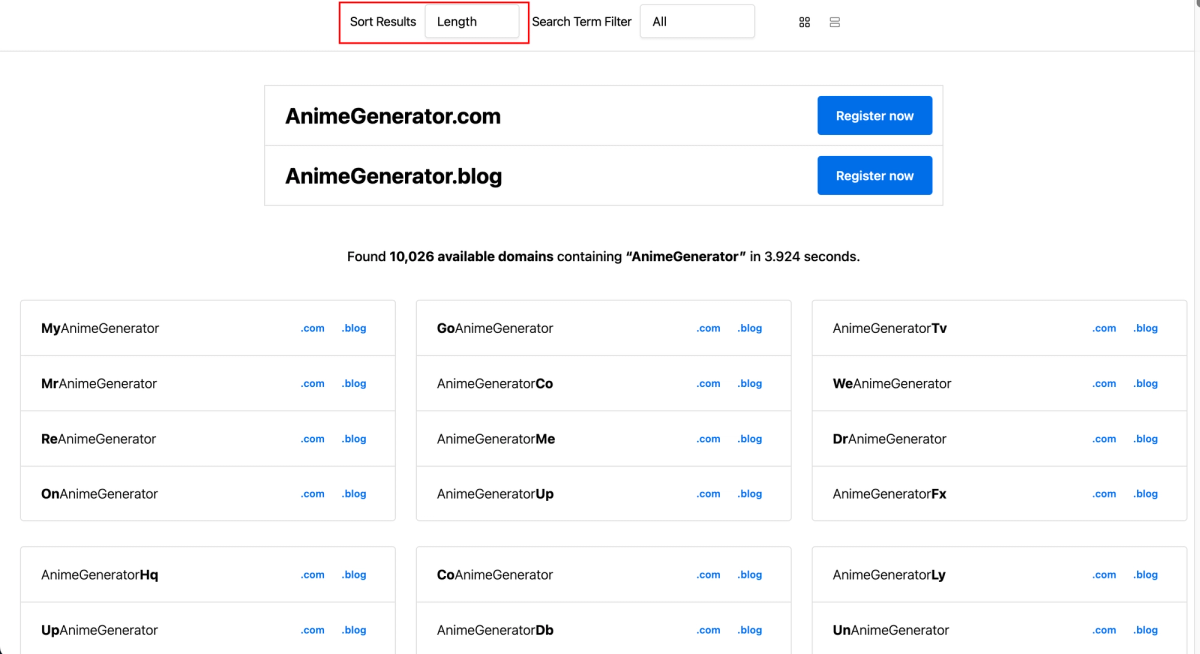Image resolution: width=1200 pixels, height=654 pixels.
Task: Click AnimeGenerator.blog domain title
Action: pos(394,177)
